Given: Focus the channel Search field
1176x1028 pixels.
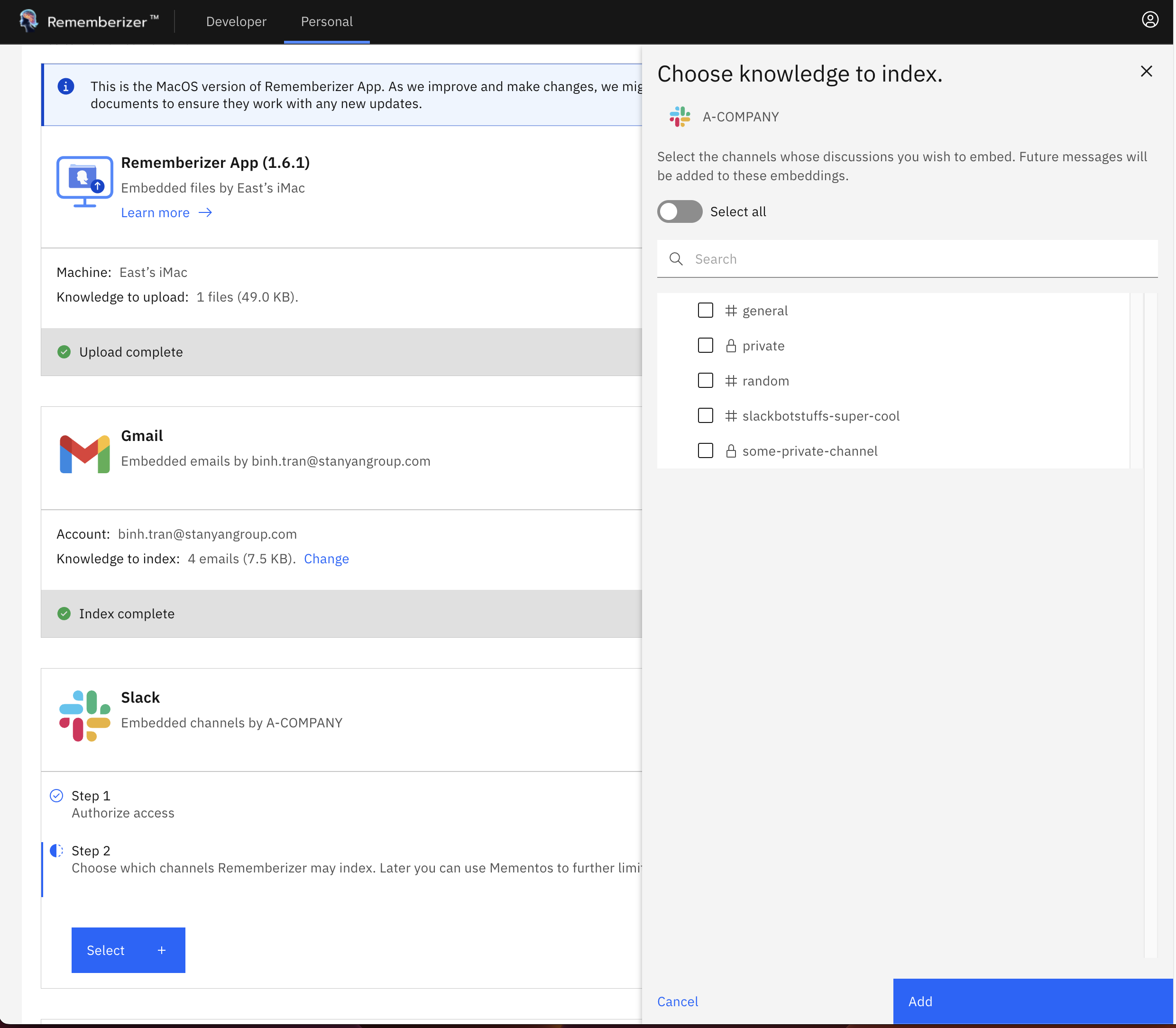Looking at the screenshot, I should (918, 259).
